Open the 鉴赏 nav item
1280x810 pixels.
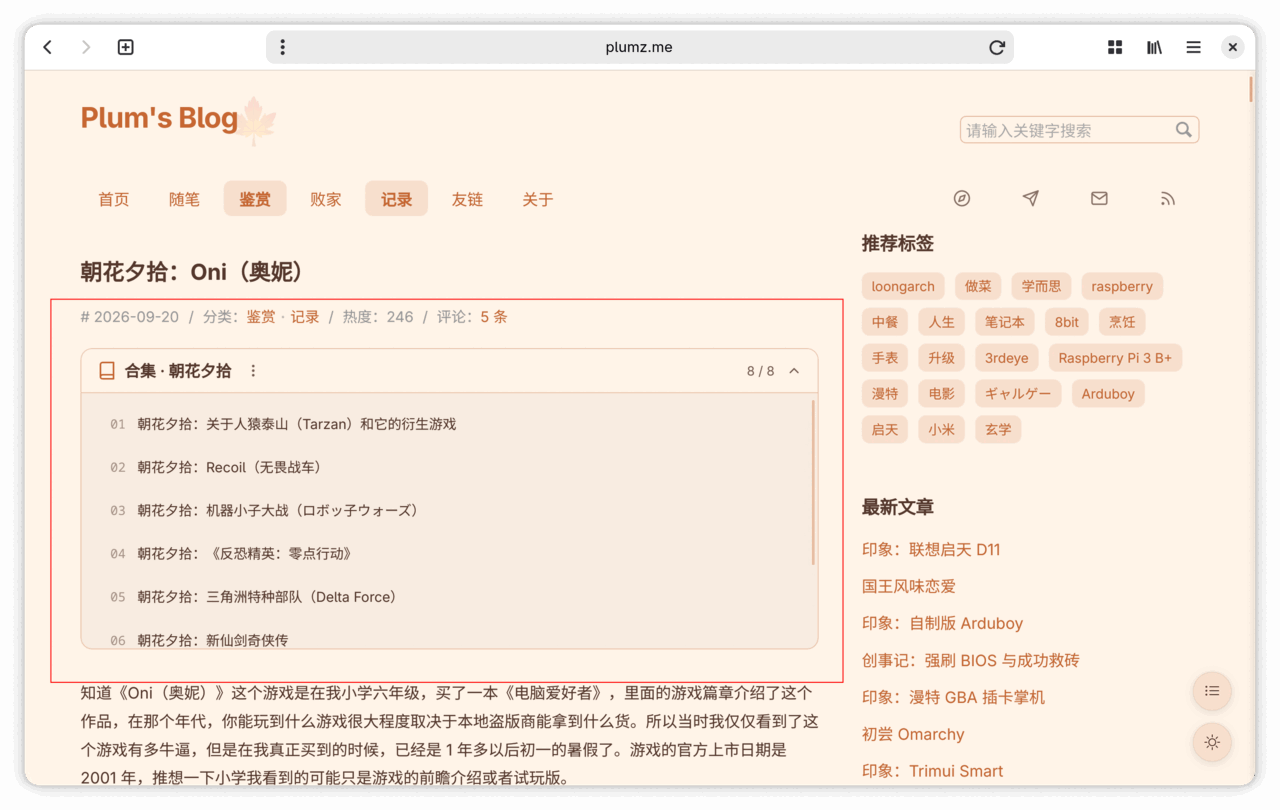click(255, 199)
